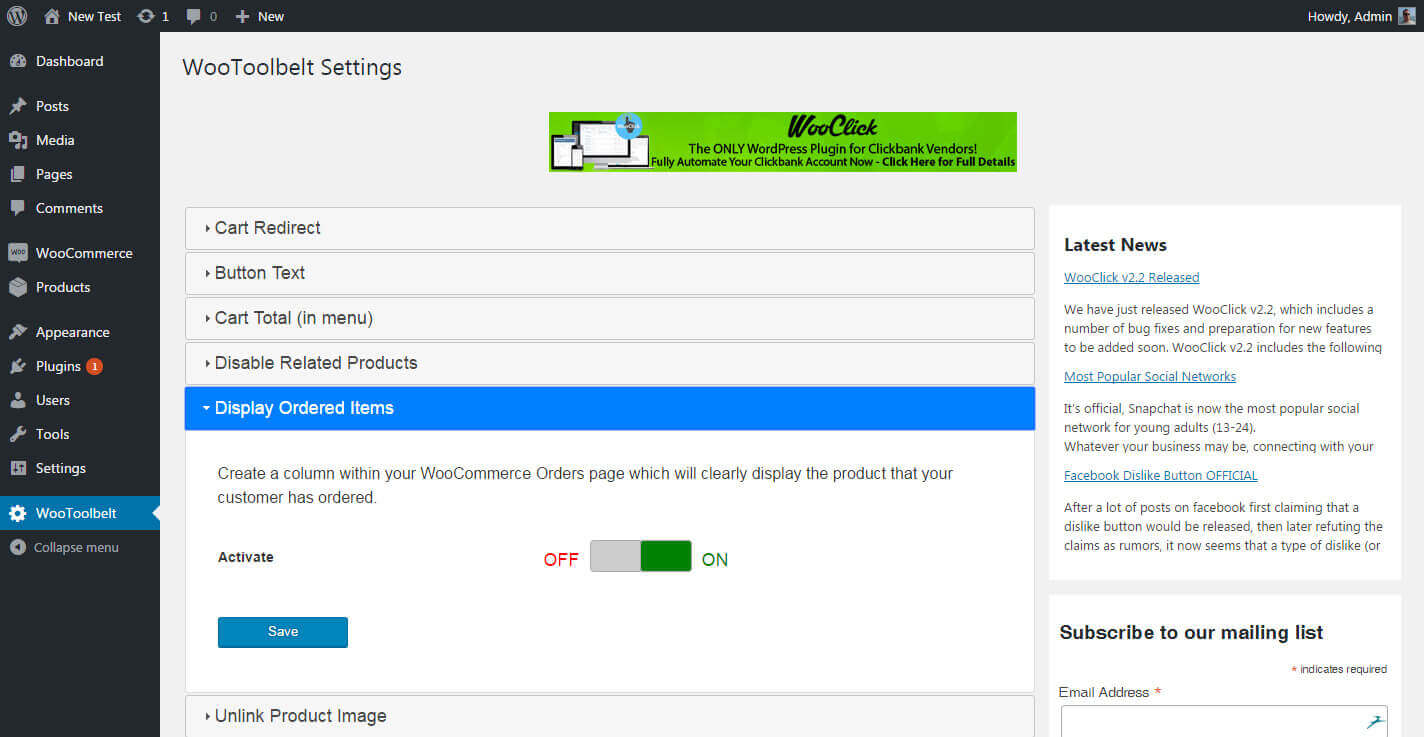The image size is (1424, 737).
Task: Click the Collapse menu text
Action: point(76,547)
